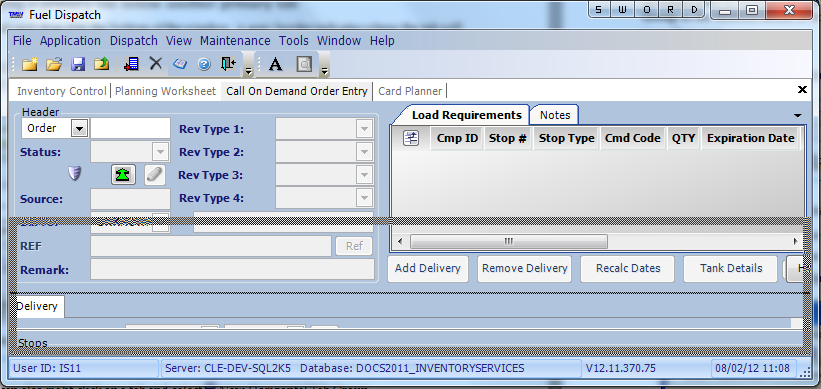Click the black X delete toolbar icon

(156, 64)
